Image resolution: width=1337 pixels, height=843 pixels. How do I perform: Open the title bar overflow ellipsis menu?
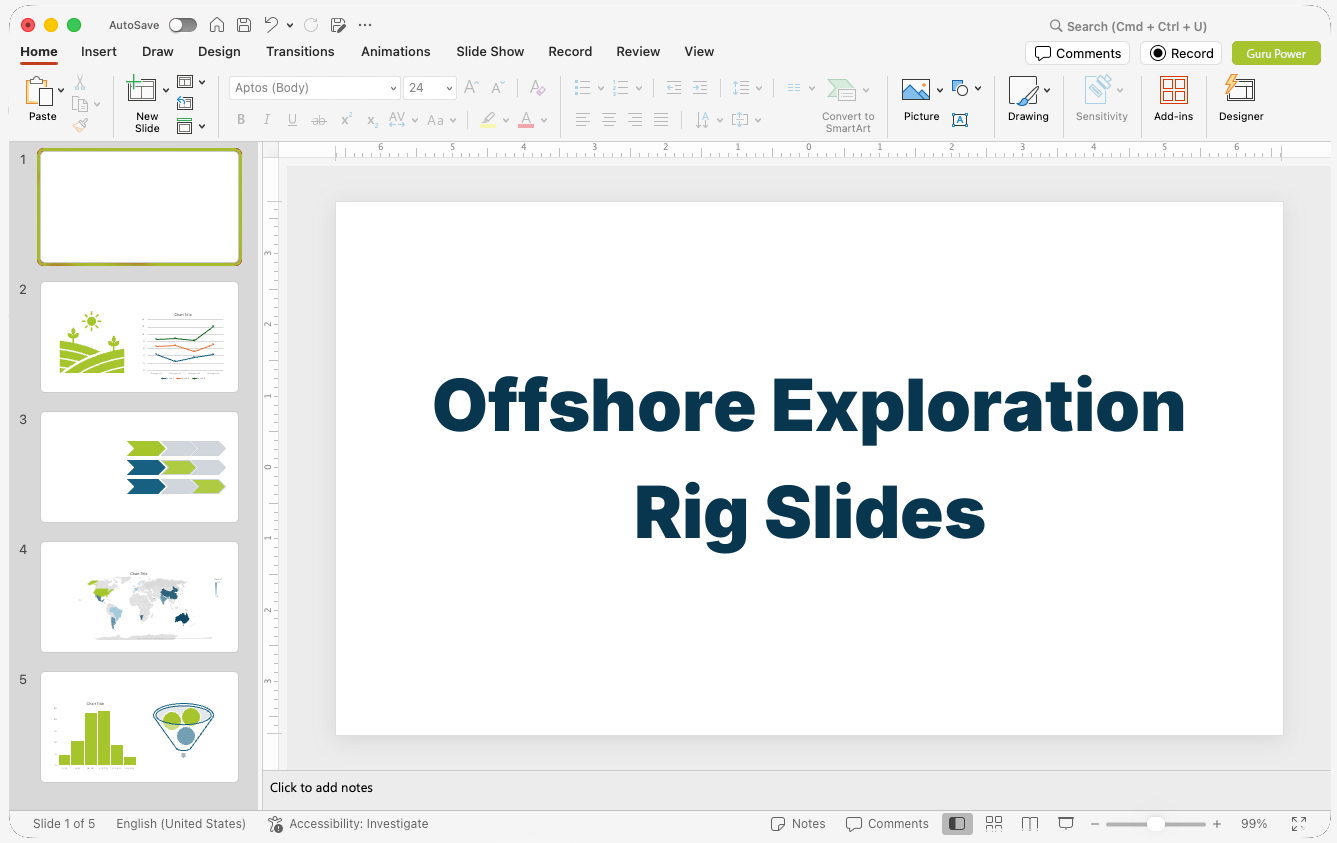[365, 25]
